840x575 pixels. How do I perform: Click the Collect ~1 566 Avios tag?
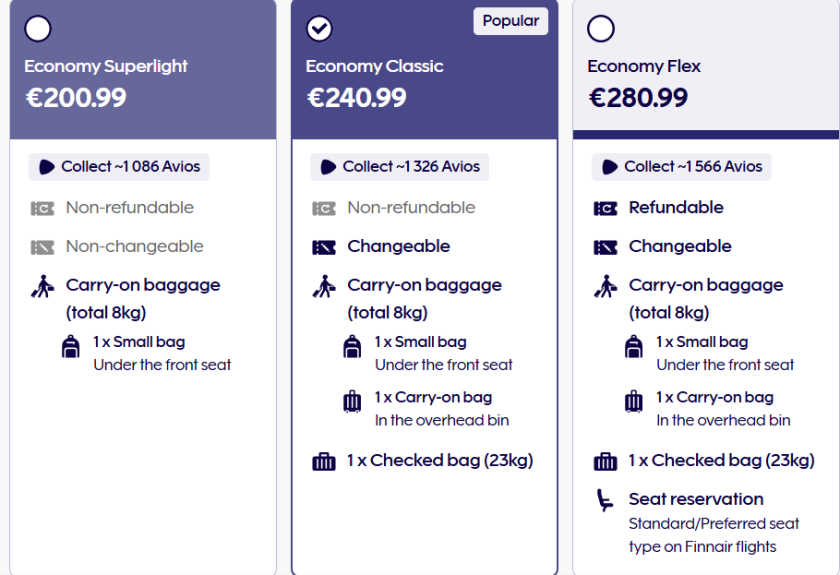pyautogui.click(x=682, y=167)
